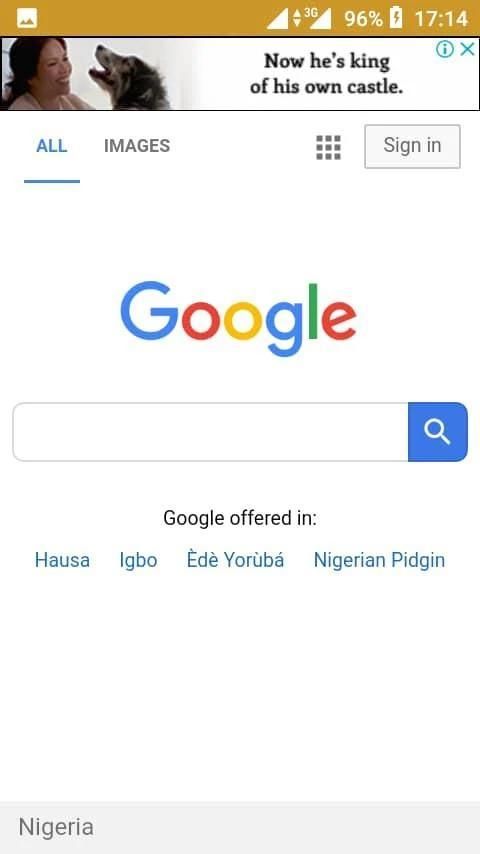
Task: Select the ALL tab
Action: point(52,146)
